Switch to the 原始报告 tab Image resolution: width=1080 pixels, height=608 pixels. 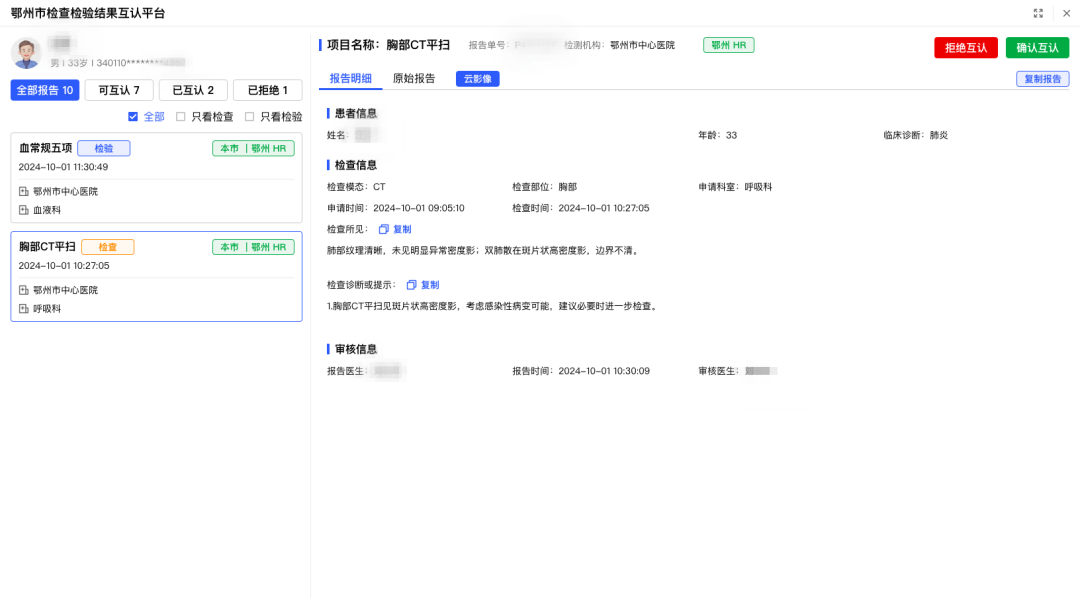pos(414,79)
